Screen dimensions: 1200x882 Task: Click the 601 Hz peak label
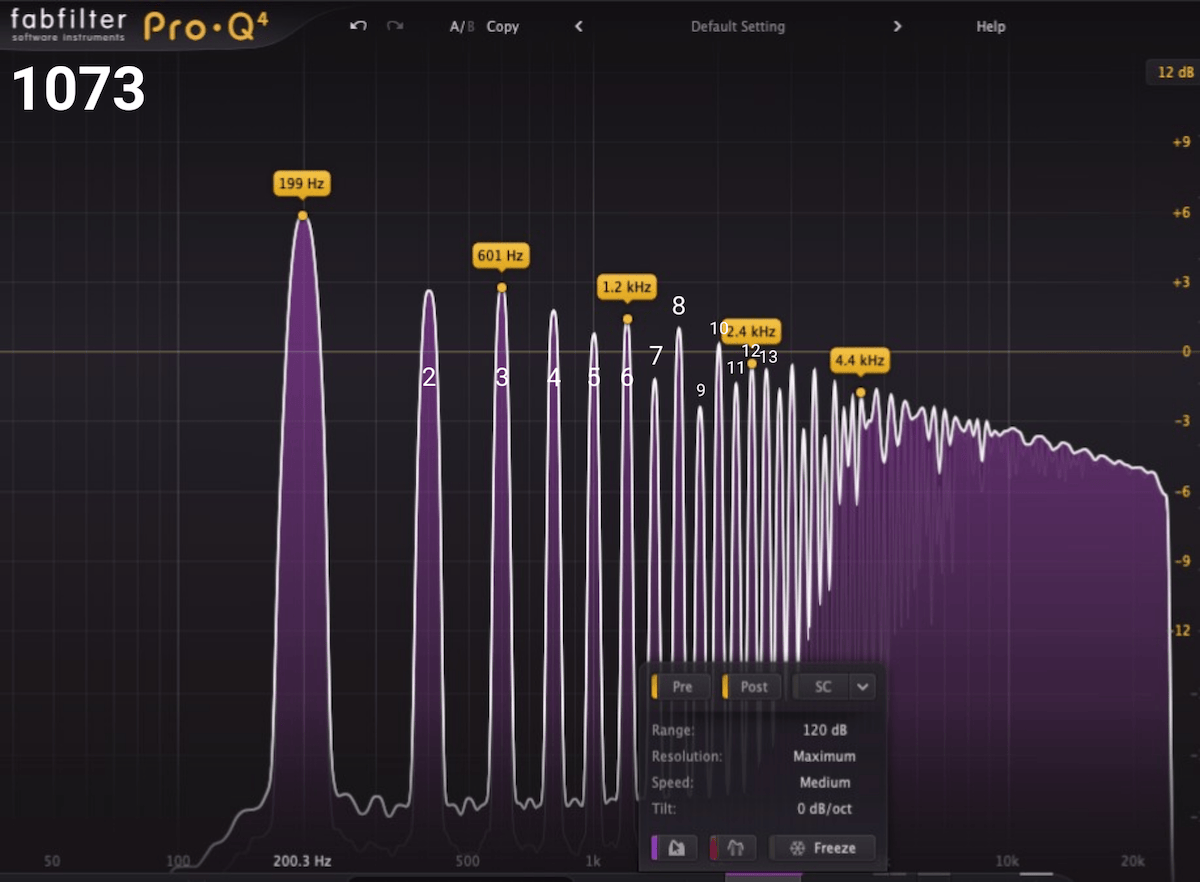[x=501, y=256]
